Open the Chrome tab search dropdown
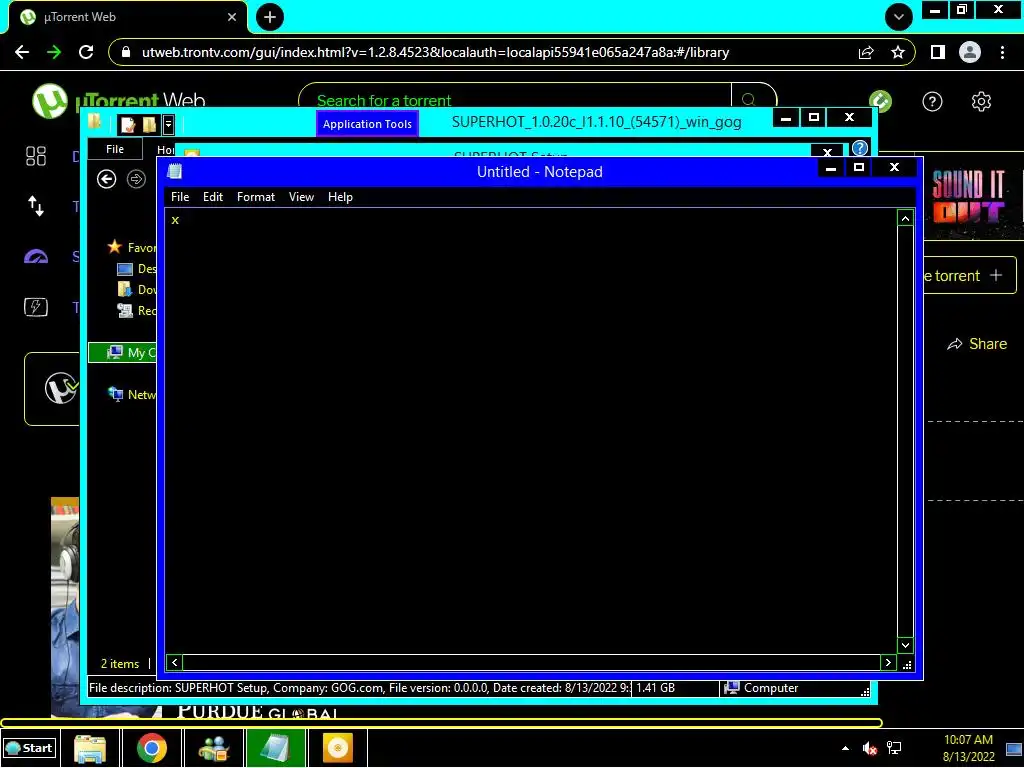The height and width of the screenshot is (768, 1024). [899, 17]
